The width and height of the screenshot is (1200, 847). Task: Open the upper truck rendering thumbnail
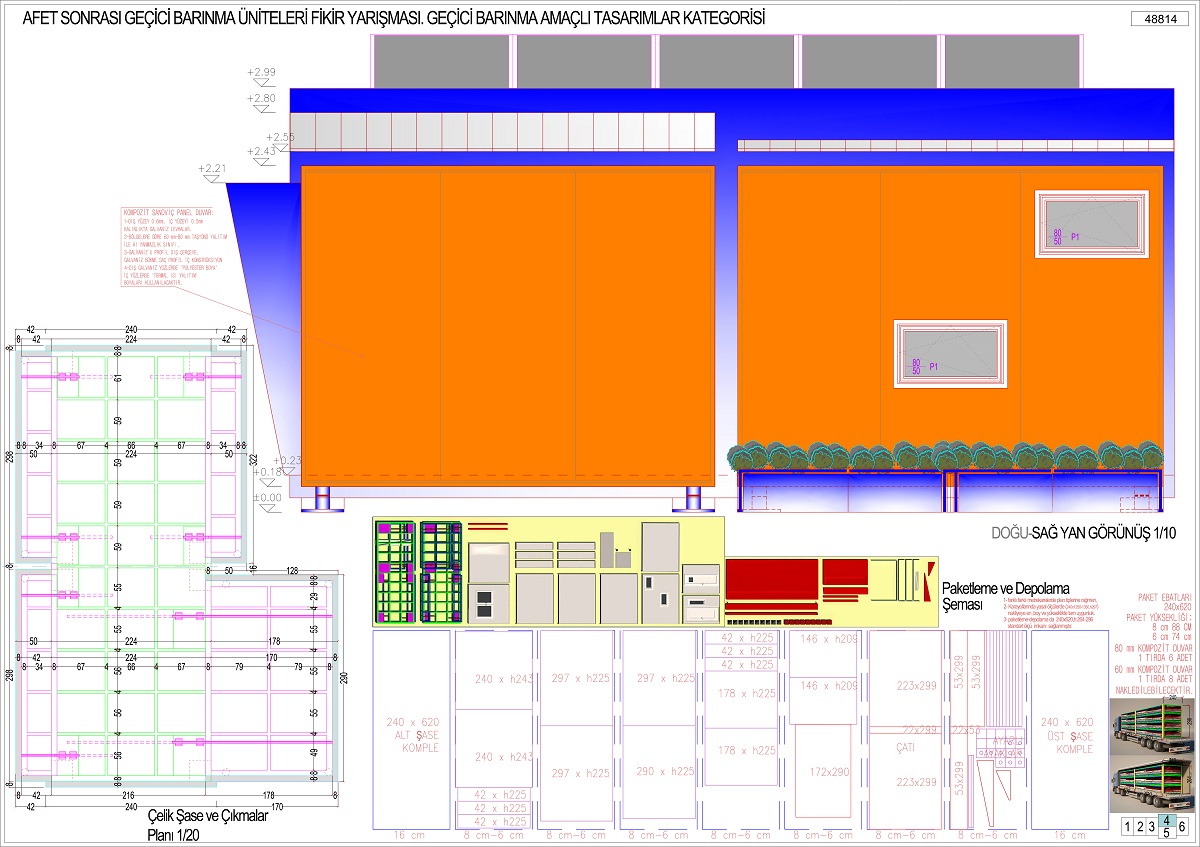[1151, 727]
